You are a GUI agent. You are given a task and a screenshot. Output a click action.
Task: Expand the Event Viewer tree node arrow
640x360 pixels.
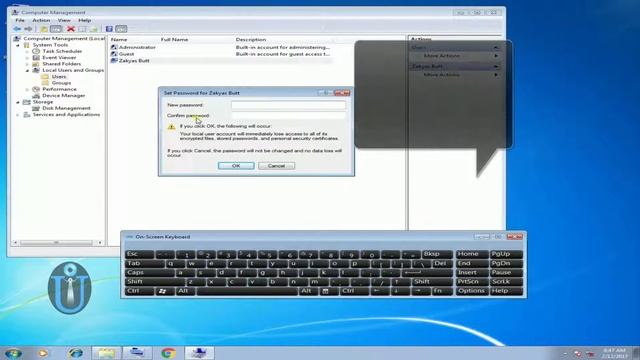click(27, 58)
